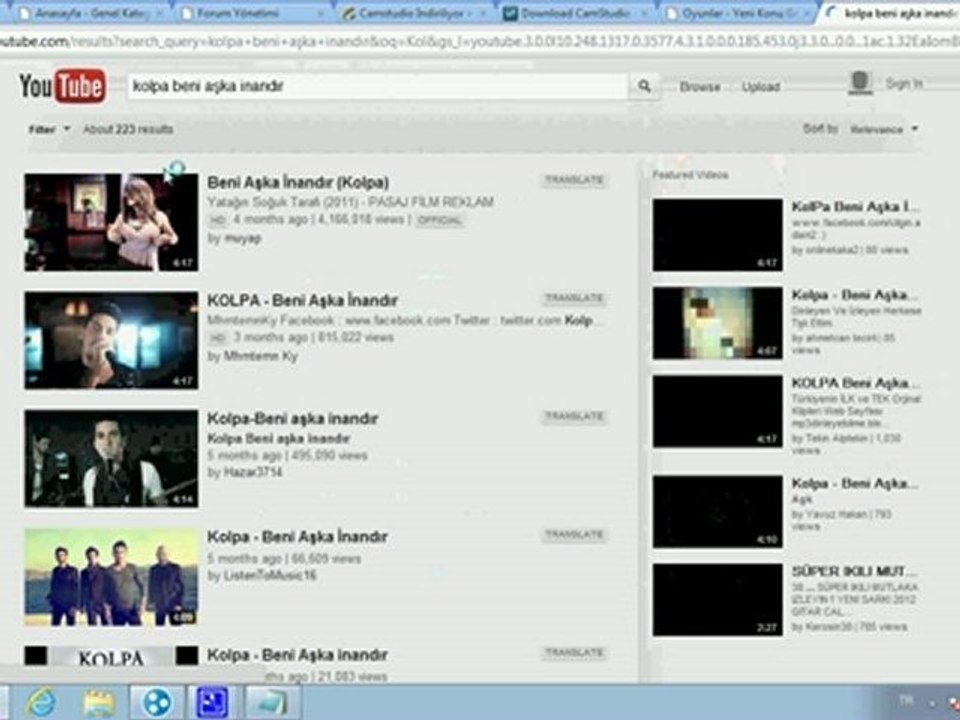Viewport: 960px width, 720px height.
Task: Open Internet Explorer from the taskbar
Action: pyautogui.click(x=40, y=702)
